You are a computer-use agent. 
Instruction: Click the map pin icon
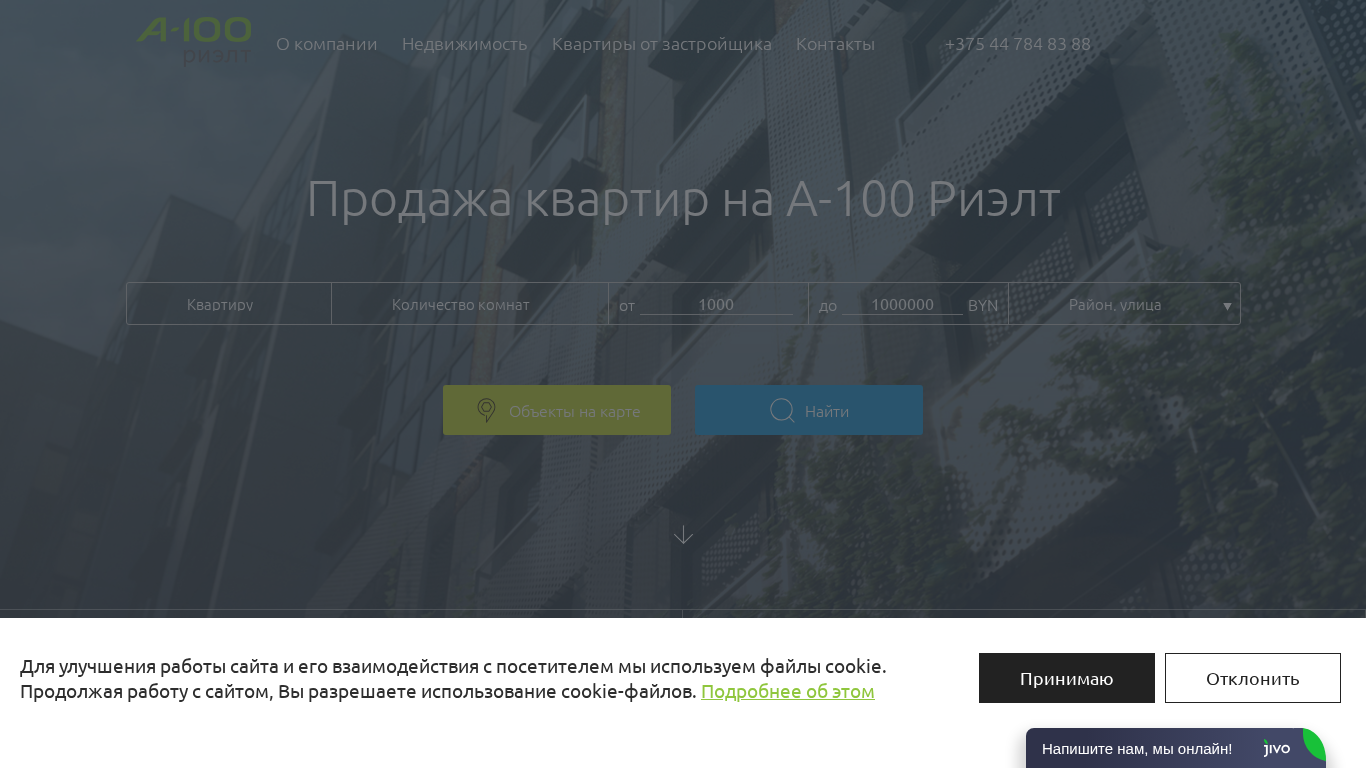click(x=486, y=410)
